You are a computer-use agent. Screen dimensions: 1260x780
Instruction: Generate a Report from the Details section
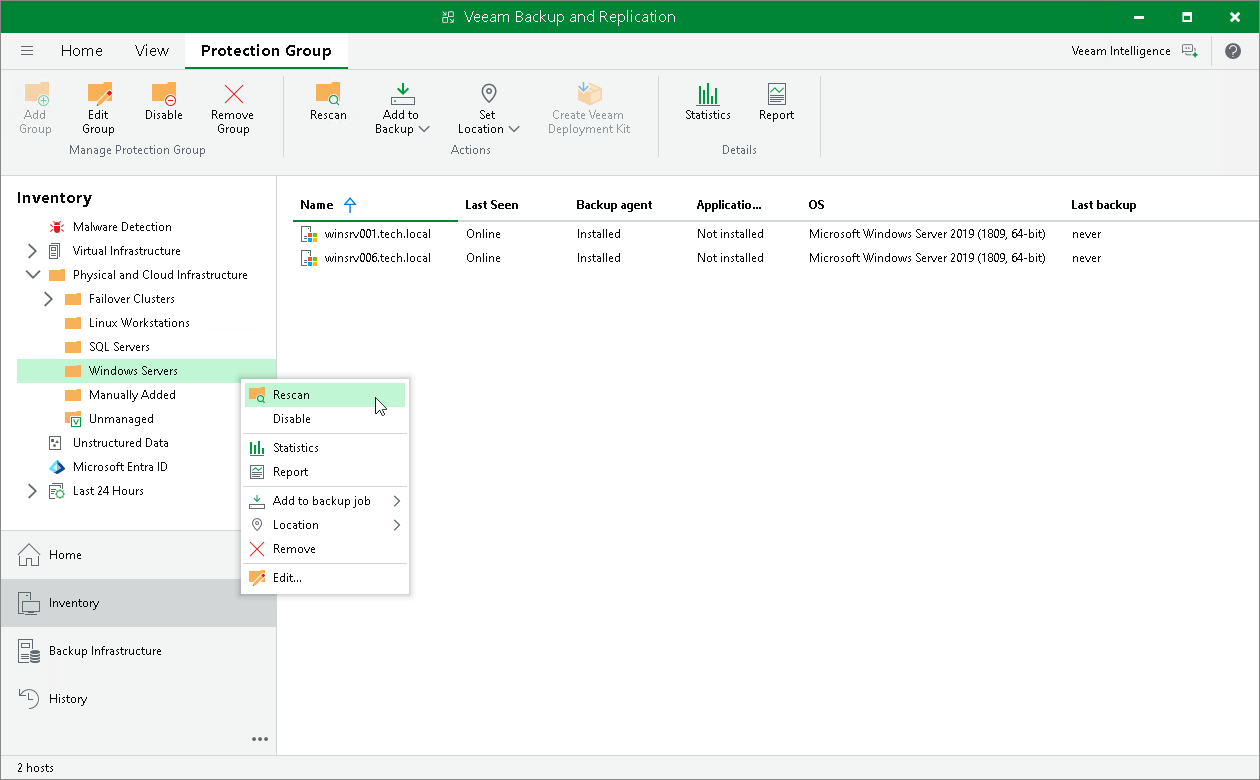(775, 100)
